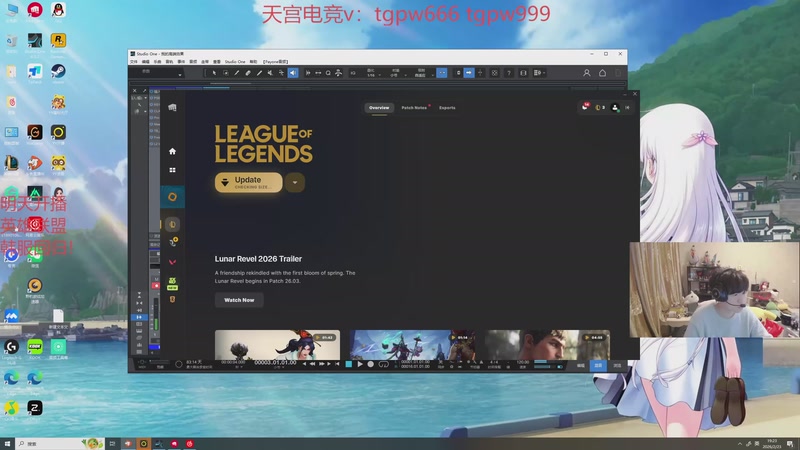
Task: Select the game icon with NEW badge
Action: point(172,283)
